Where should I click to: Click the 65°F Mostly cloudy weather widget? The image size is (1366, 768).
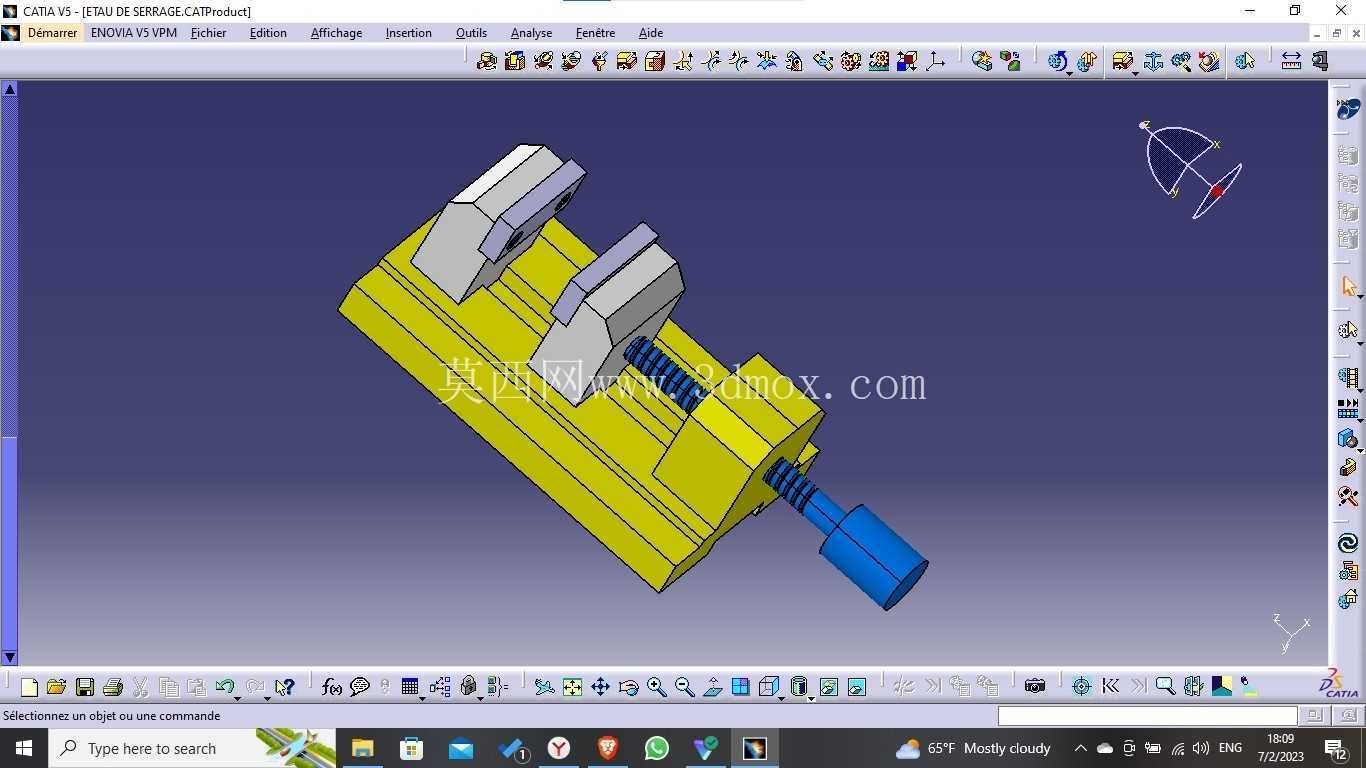tap(973, 748)
